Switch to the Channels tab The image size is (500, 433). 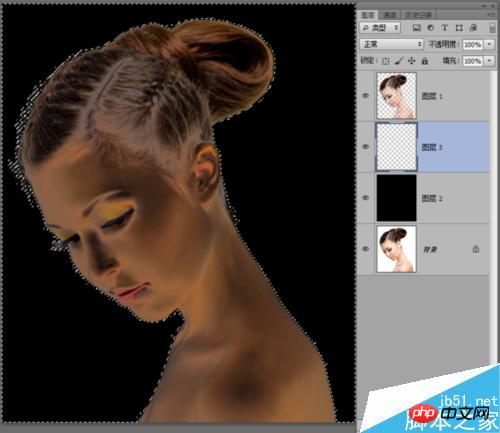pos(389,15)
